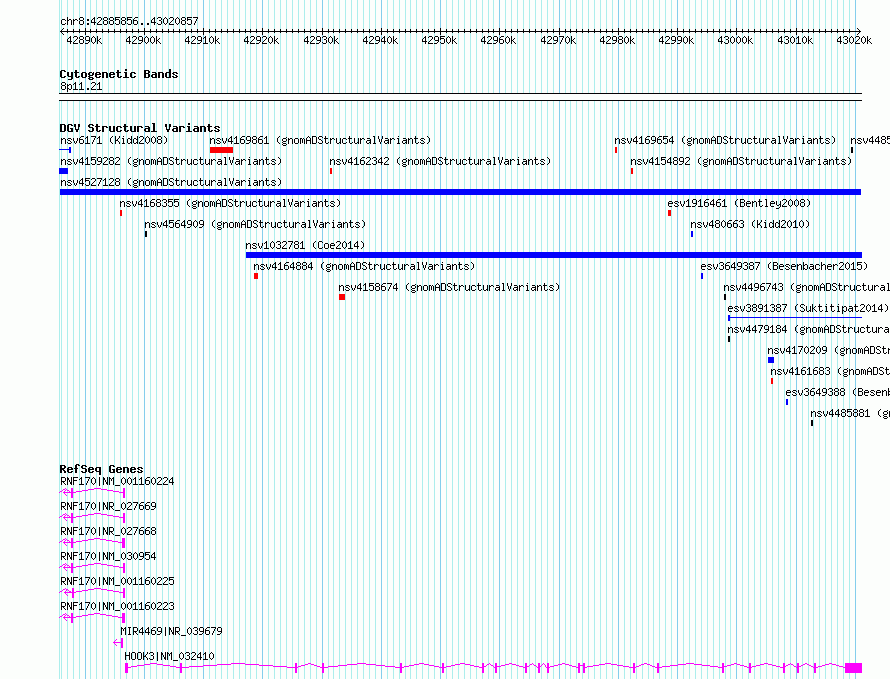This screenshot has width=890, height=679.
Task: Click nsv4169654 gnomAD variant label
Action: pos(725,140)
